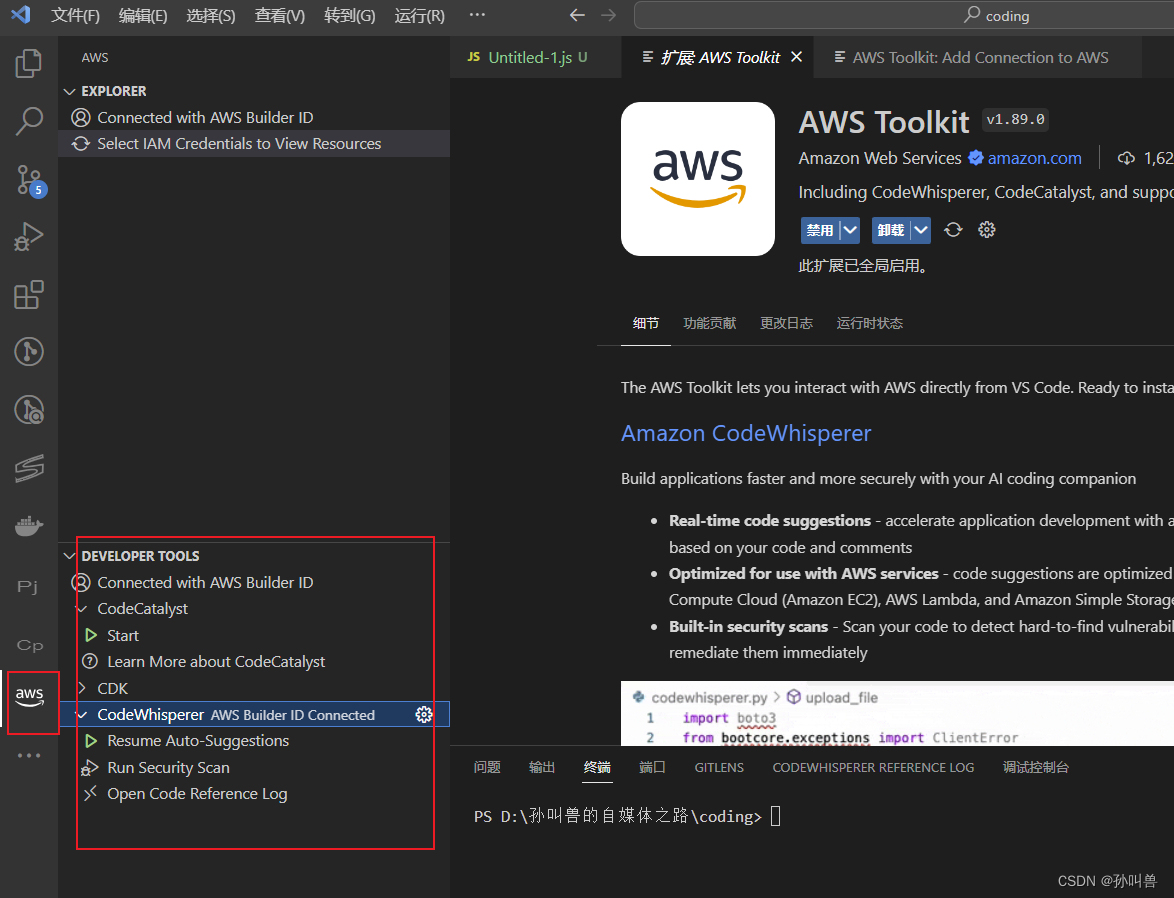Open the extension settings gear on AWS Toolkit page
This screenshot has width=1174, height=898.
pos(986,229)
